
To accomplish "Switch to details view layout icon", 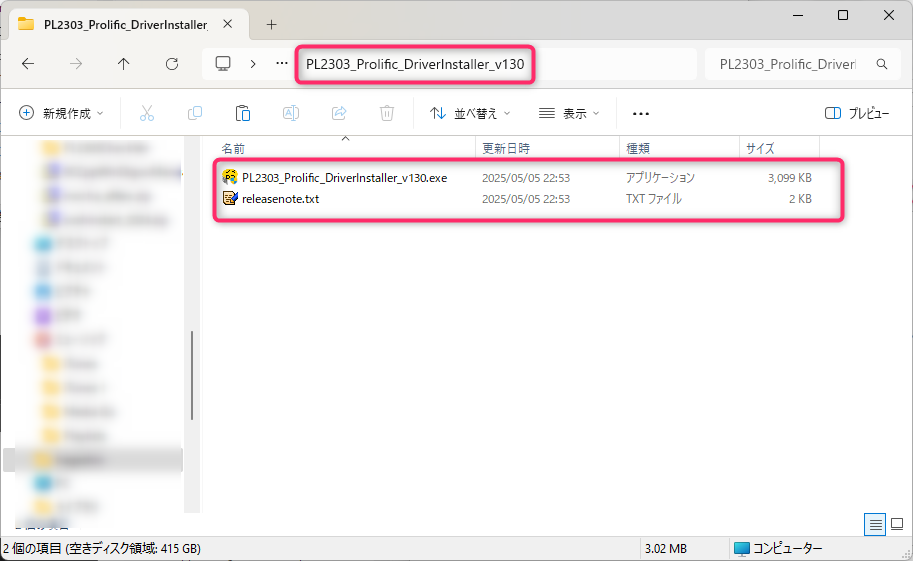I will [x=875, y=525].
